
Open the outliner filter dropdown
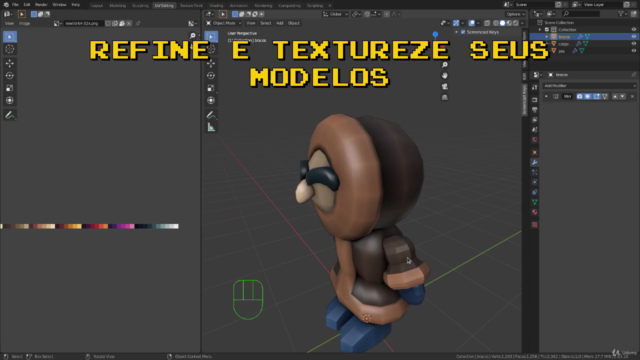click(622, 14)
